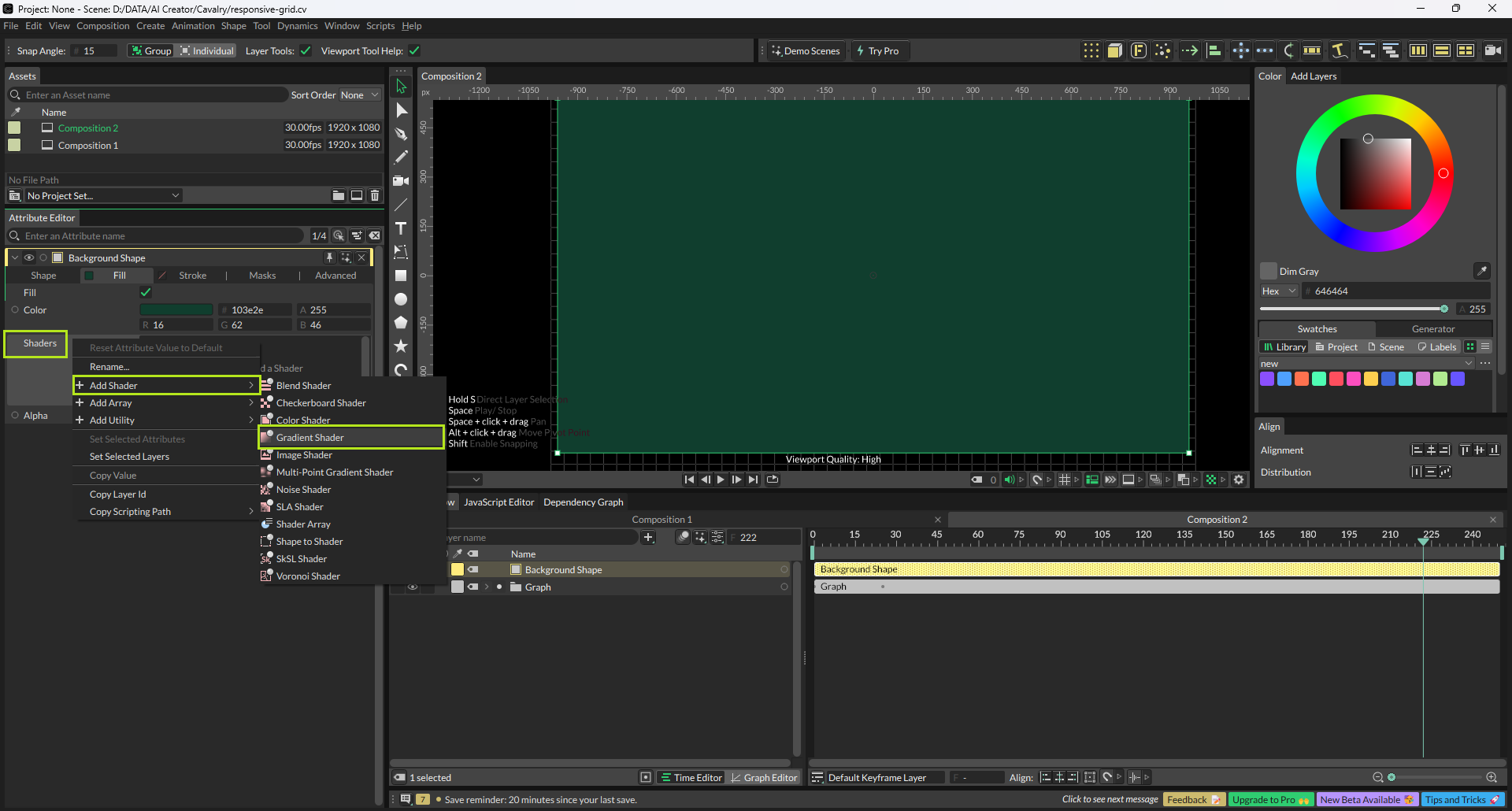Toggle the Fill checkbox

tap(146, 292)
